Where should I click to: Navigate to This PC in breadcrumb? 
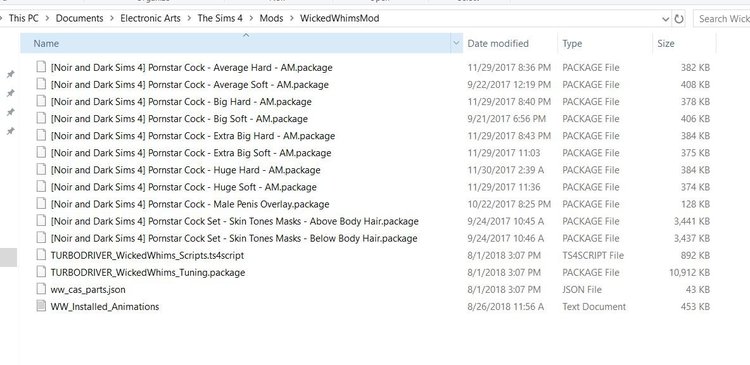23,19
